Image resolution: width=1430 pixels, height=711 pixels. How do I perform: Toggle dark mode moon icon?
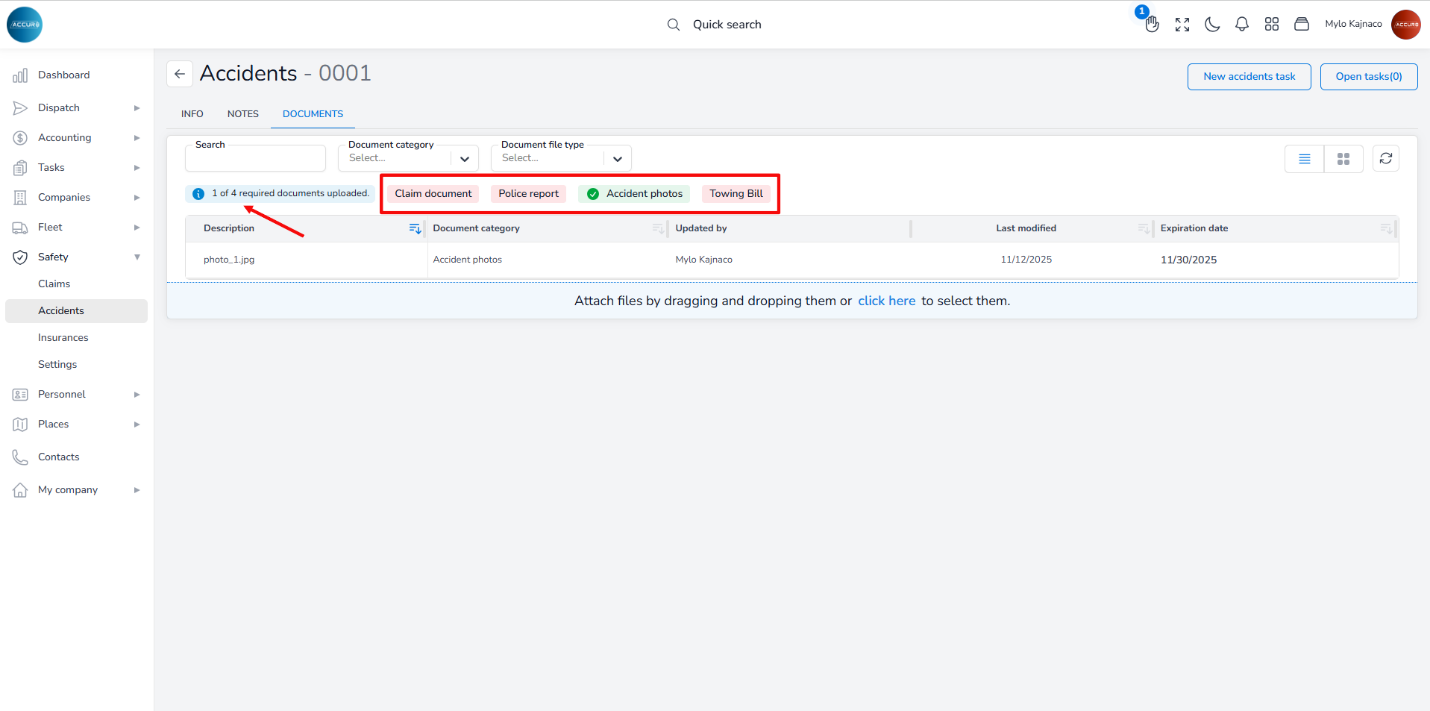1212,24
